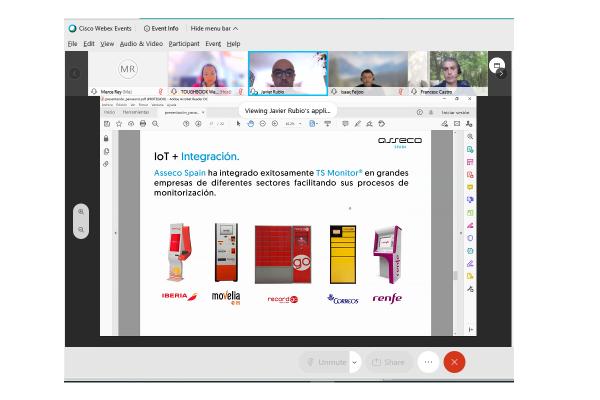Screen dimensions: 600x400
Task: Choose the selection arrow tool in Acrobat
Action: (x=238, y=124)
